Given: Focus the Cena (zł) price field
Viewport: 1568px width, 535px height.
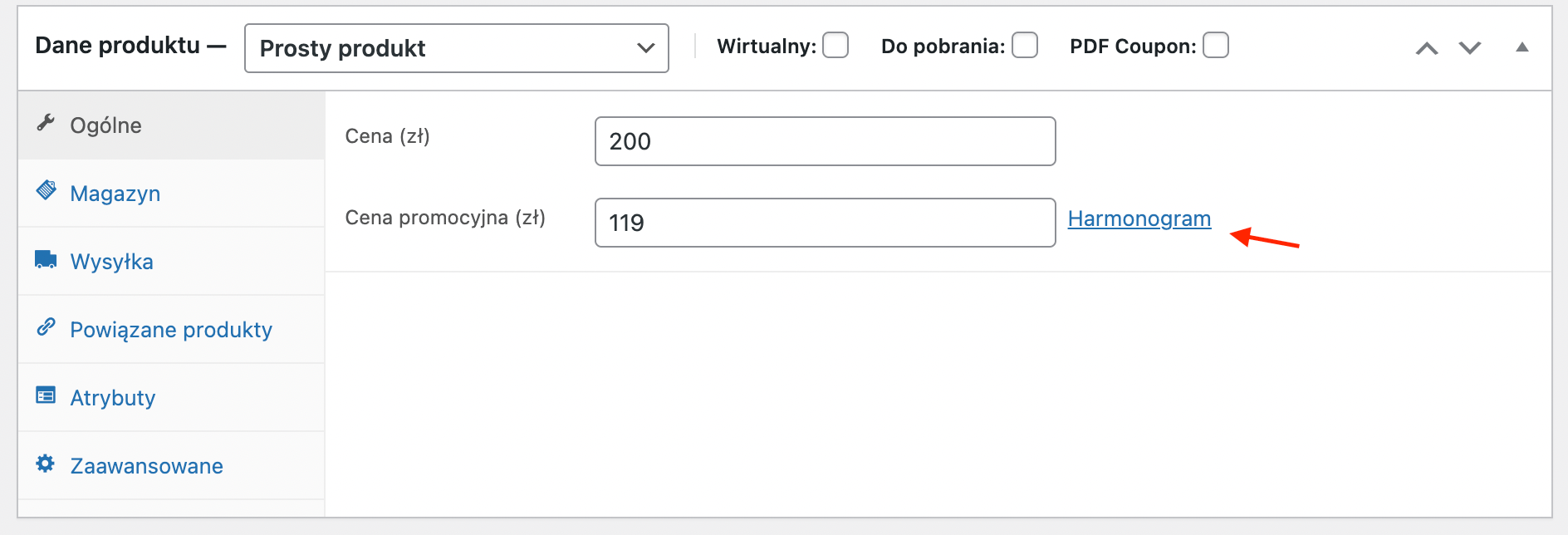Looking at the screenshot, I should [x=826, y=141].
